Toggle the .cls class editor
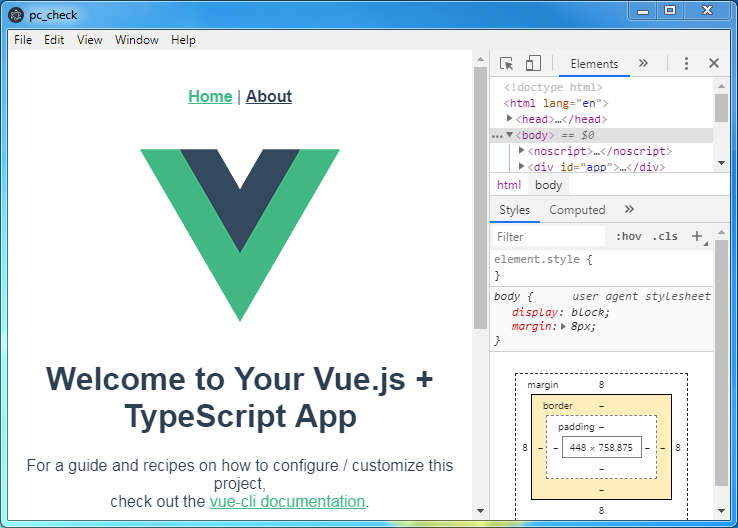 click(664, 237)
